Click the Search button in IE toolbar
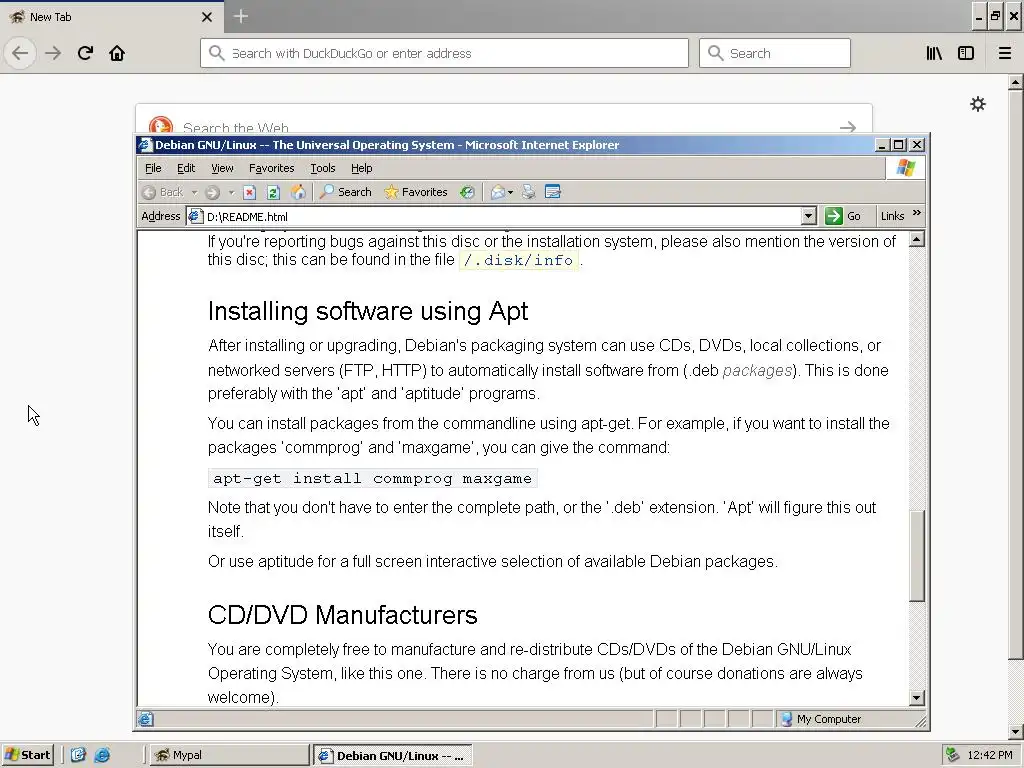This screenshot has width=1024, height=768. 345,192
